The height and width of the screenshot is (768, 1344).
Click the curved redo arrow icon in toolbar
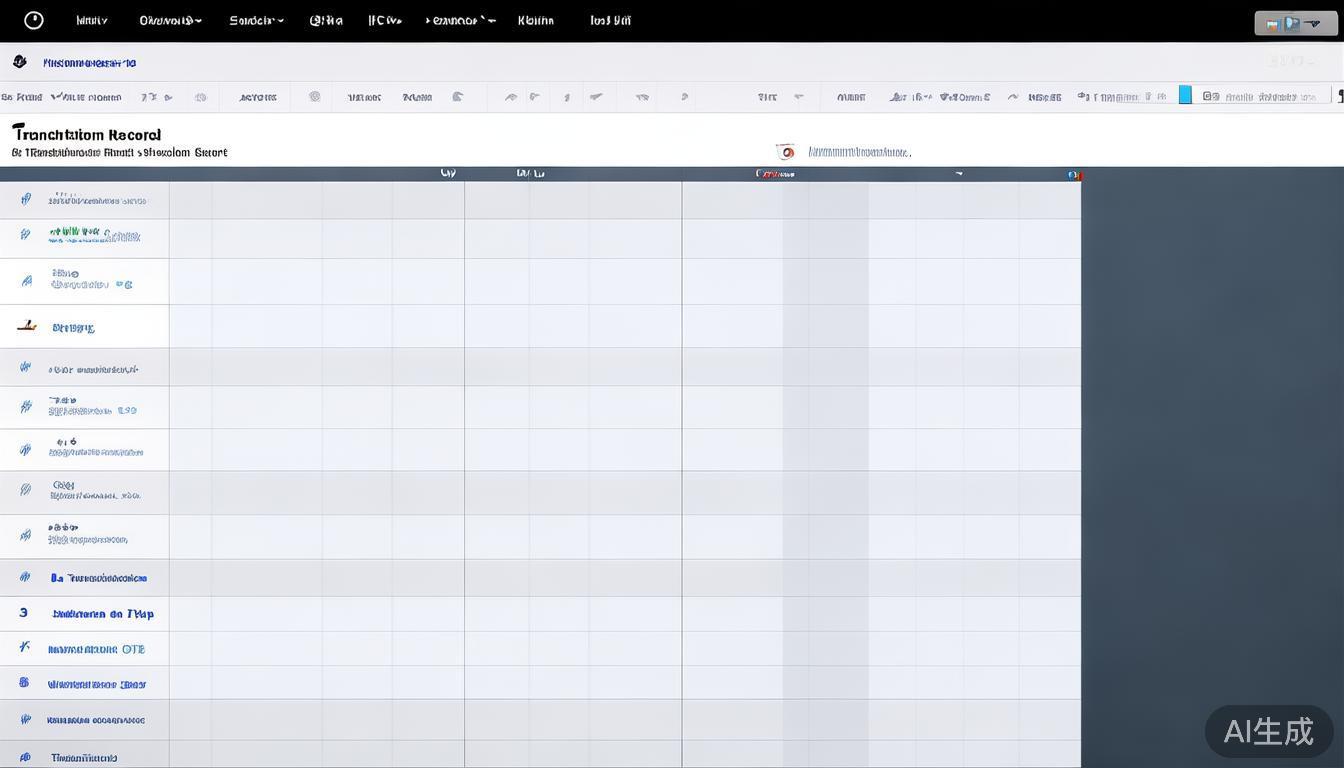click(x=1012, y=97)
